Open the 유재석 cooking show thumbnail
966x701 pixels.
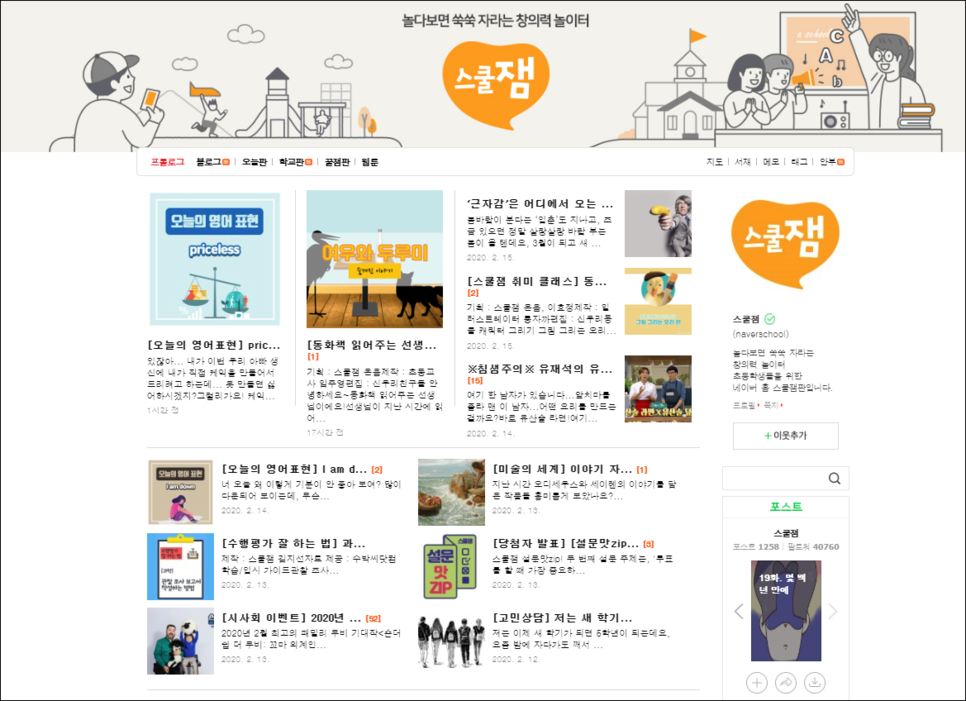[x=658, y=389]
